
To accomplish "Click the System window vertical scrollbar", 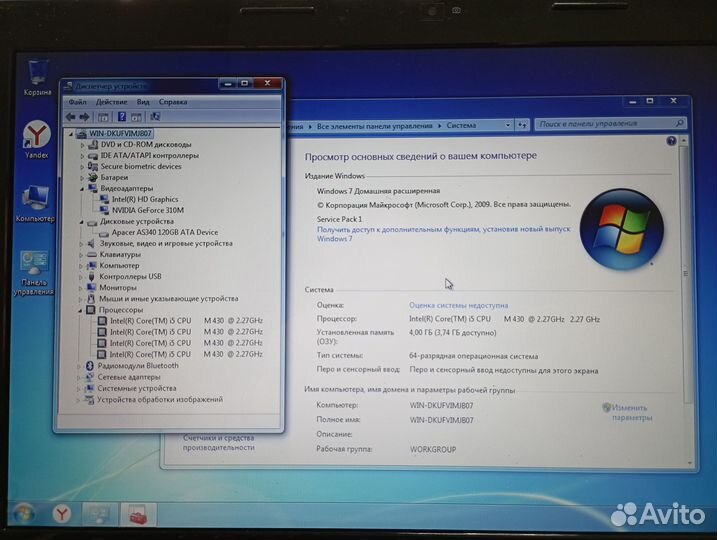I will (x=685, y=274).
